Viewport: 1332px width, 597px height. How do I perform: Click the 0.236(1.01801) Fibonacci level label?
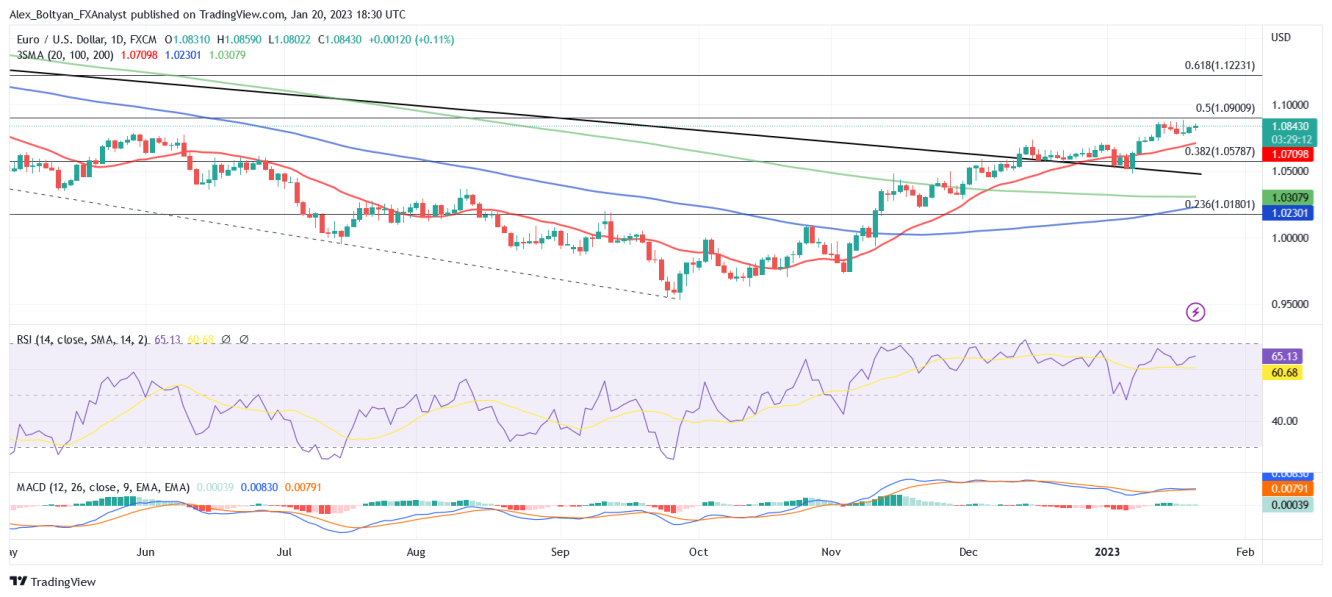click(x=1220, y=204)
